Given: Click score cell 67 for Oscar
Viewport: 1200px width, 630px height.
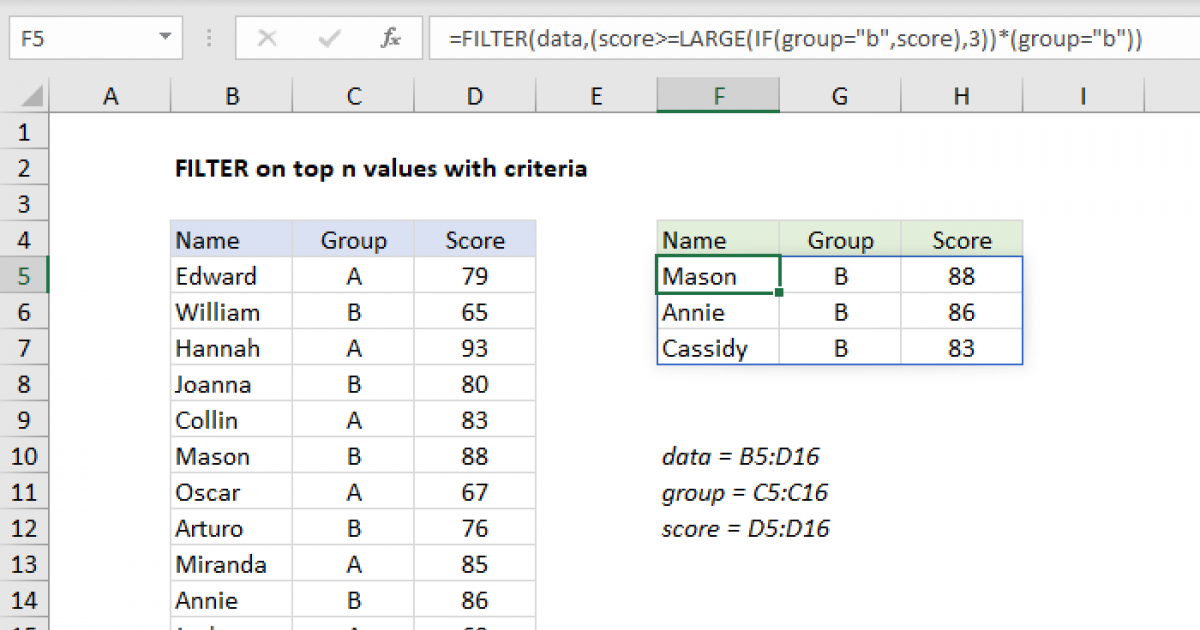Looking at the screenshot, I should coord(475,492).
